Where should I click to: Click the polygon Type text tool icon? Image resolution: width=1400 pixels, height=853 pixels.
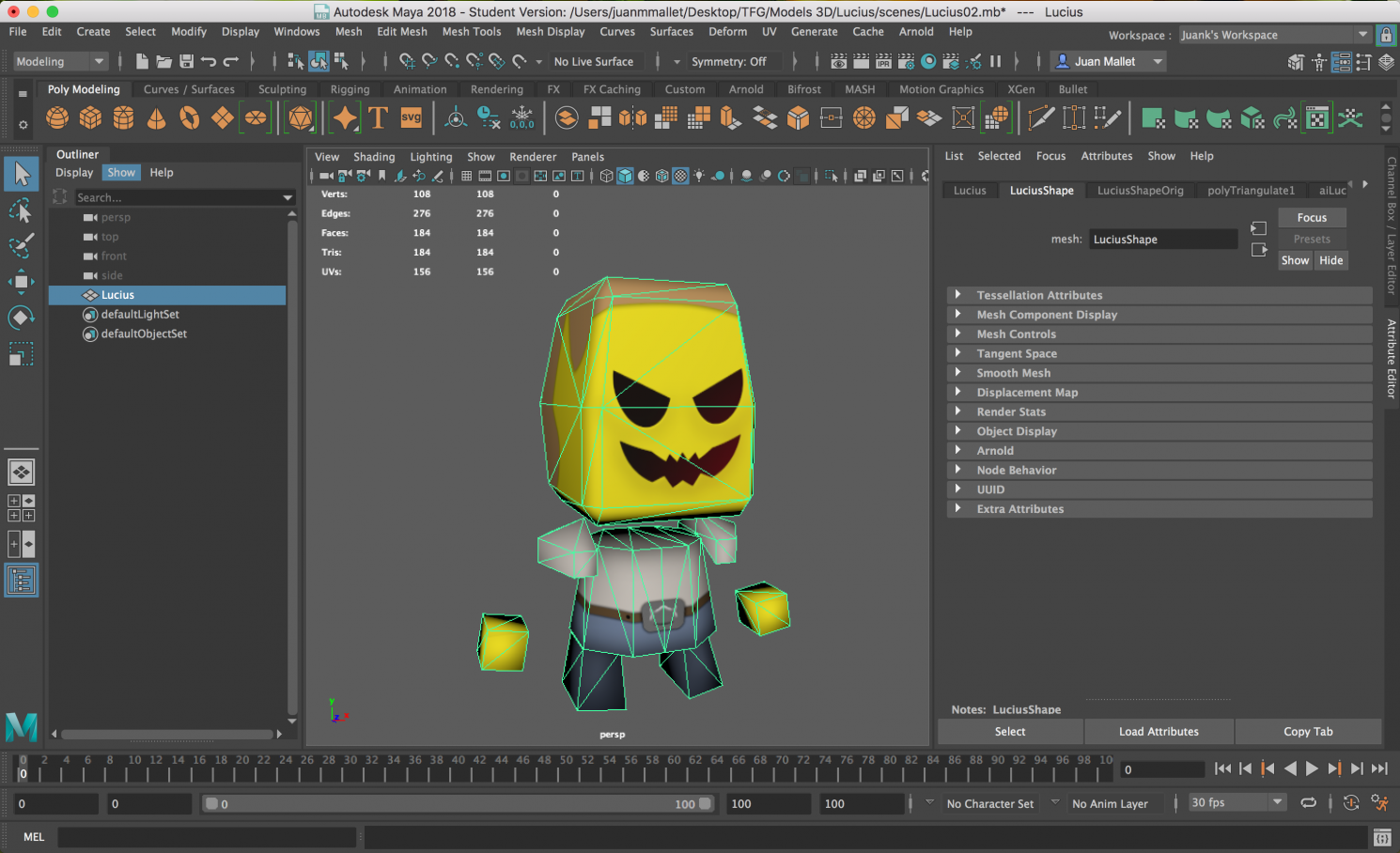point(378,118)
